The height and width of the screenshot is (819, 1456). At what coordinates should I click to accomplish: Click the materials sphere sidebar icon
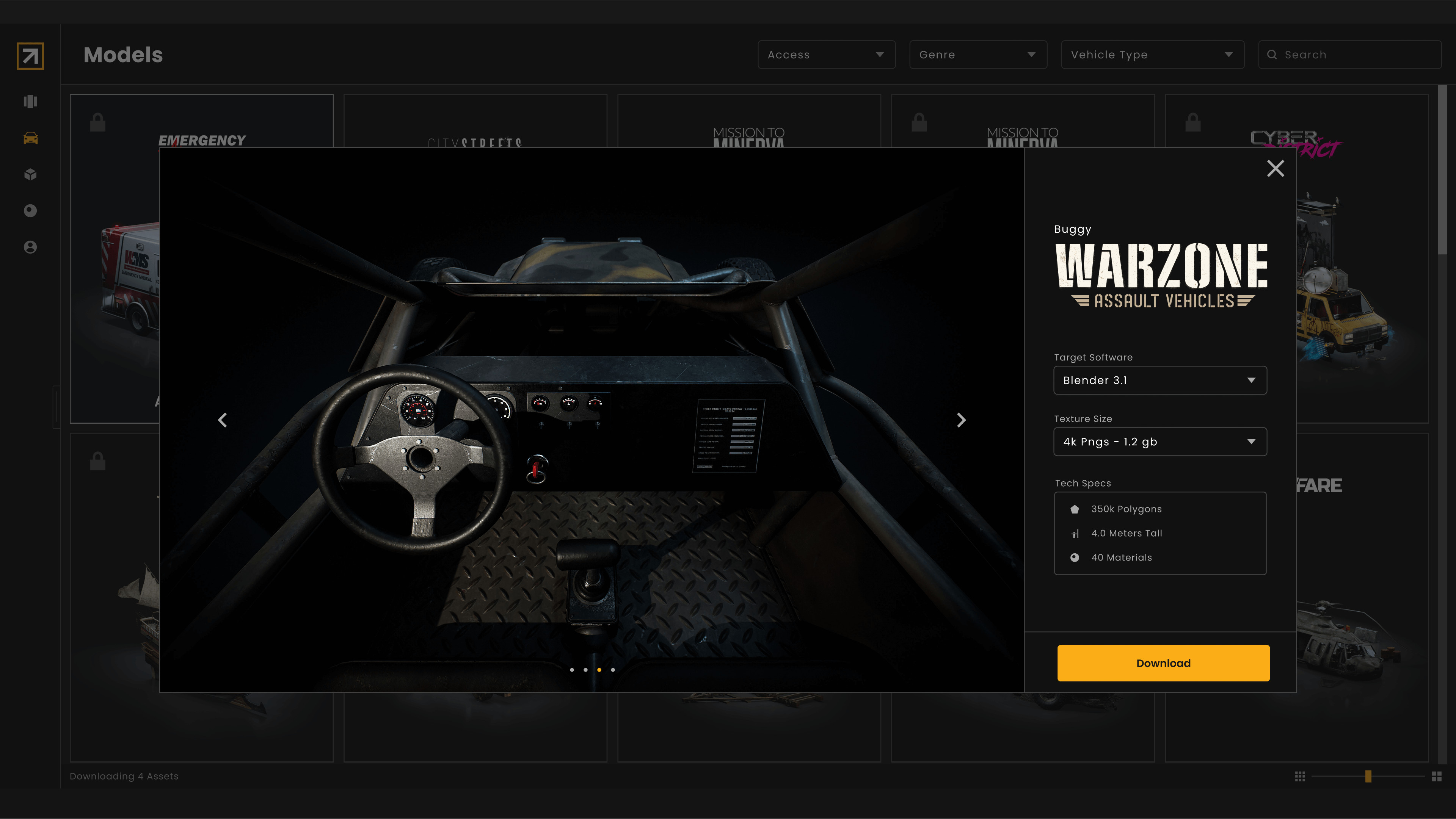point(30,211)
